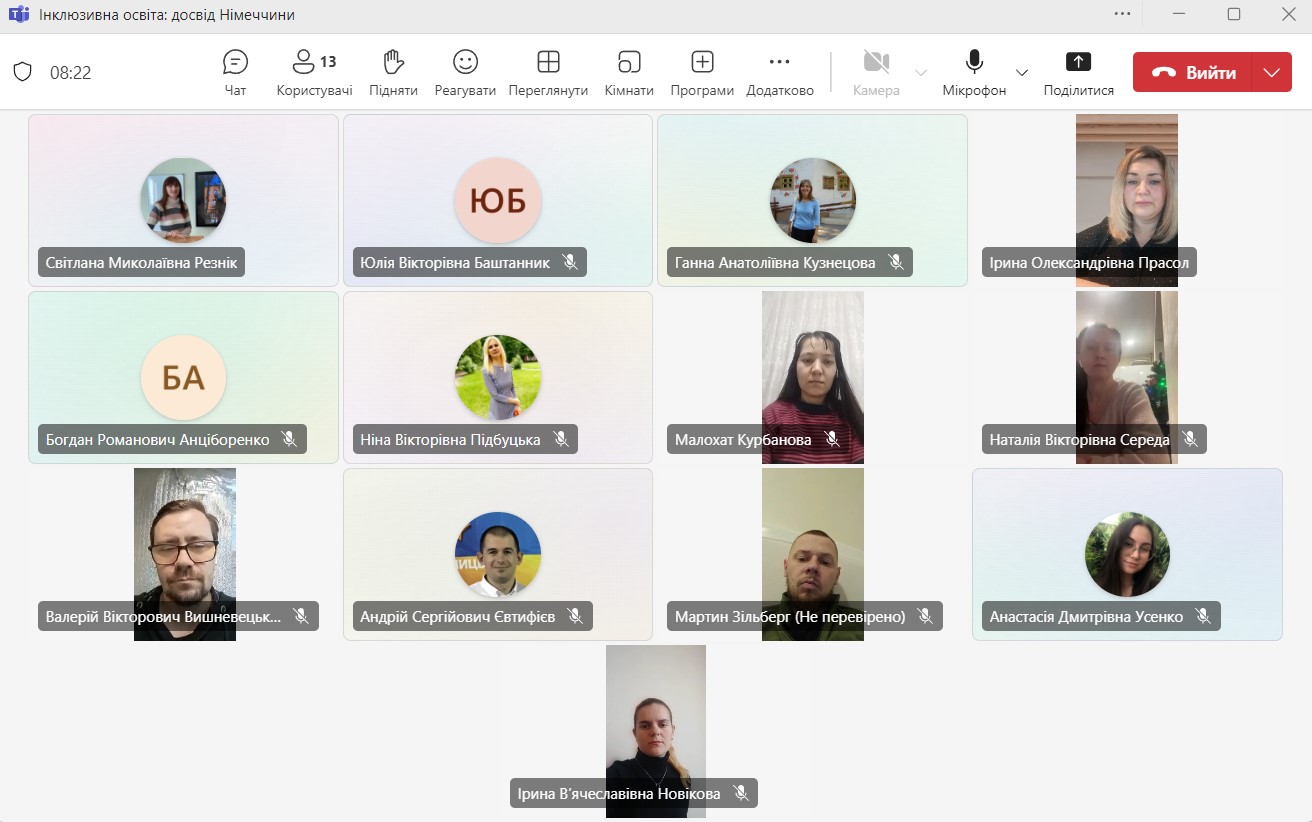
Task: Expand the Вийти leave options arrow
Action: pyautogui.click(x=1271, y=72)
